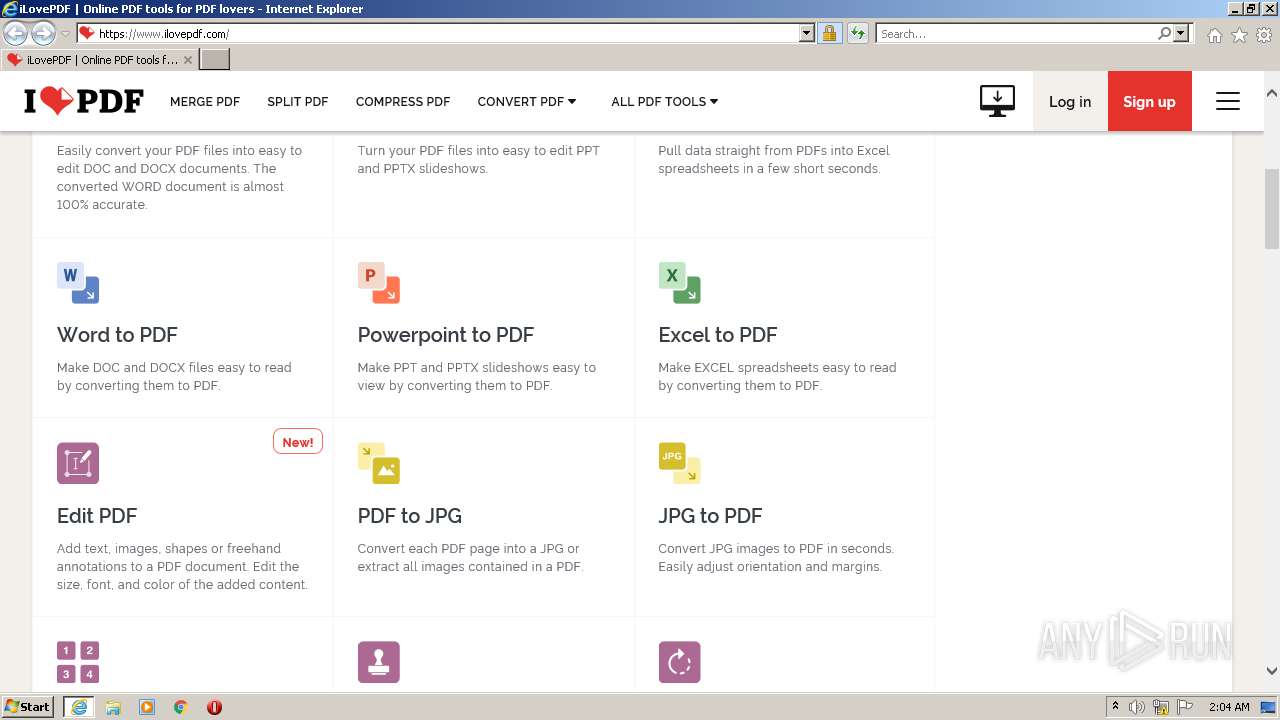
Task: Click the Sign up button
Action: coord(1149,101)
